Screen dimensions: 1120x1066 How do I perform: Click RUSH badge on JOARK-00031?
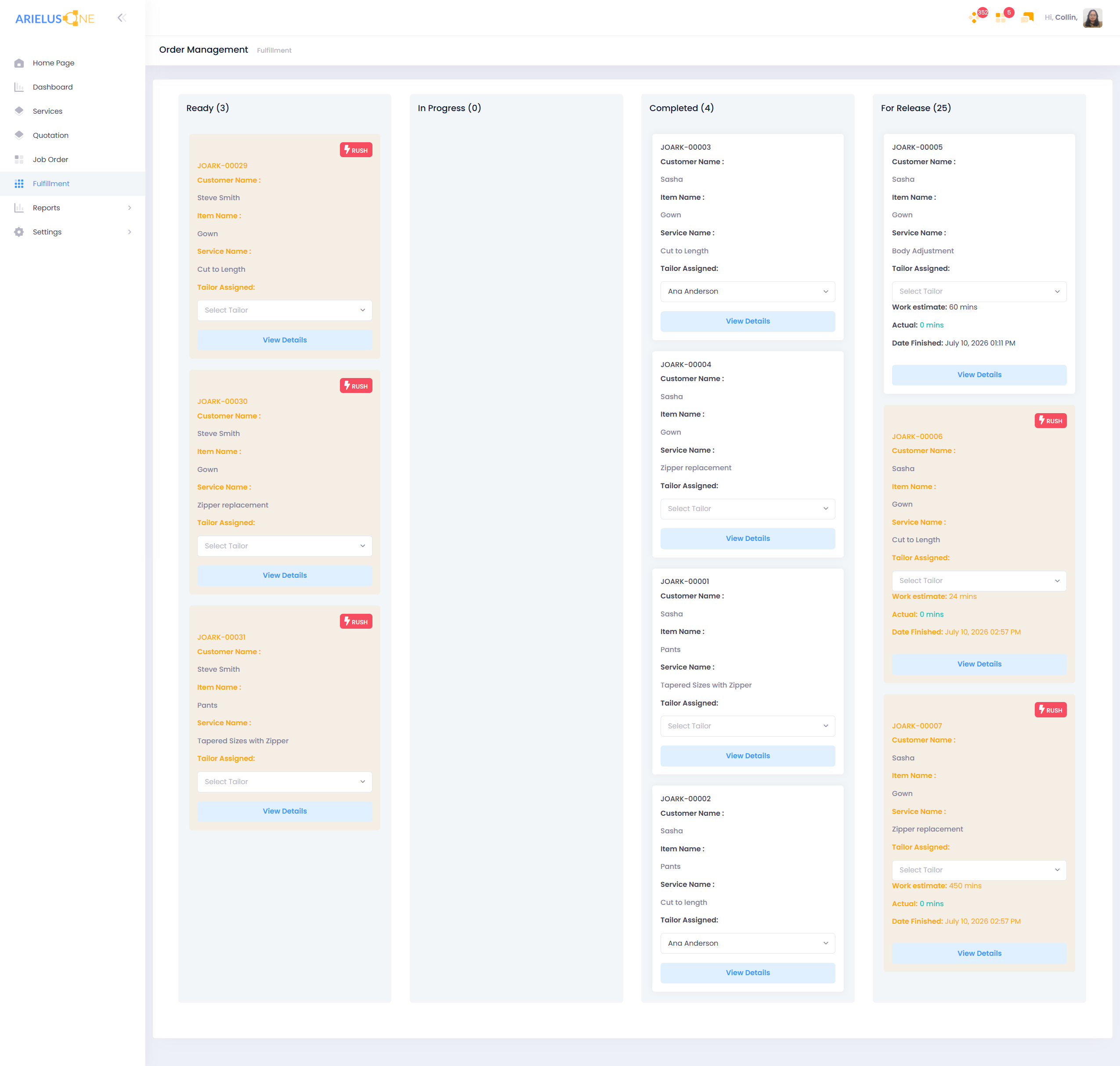click(x=356, y=621)
